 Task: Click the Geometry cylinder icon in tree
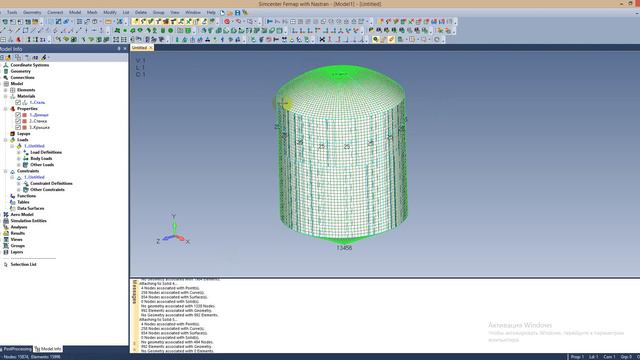coord(6,71)
